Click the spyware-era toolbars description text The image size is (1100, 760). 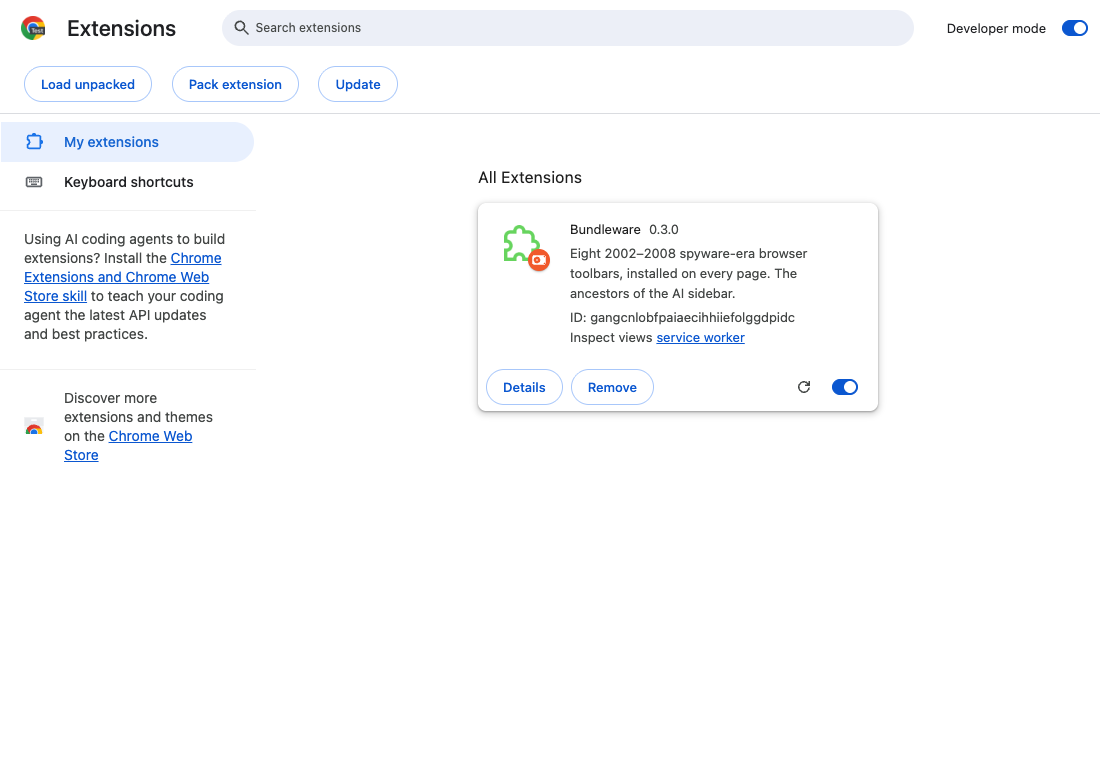(688, 274)
